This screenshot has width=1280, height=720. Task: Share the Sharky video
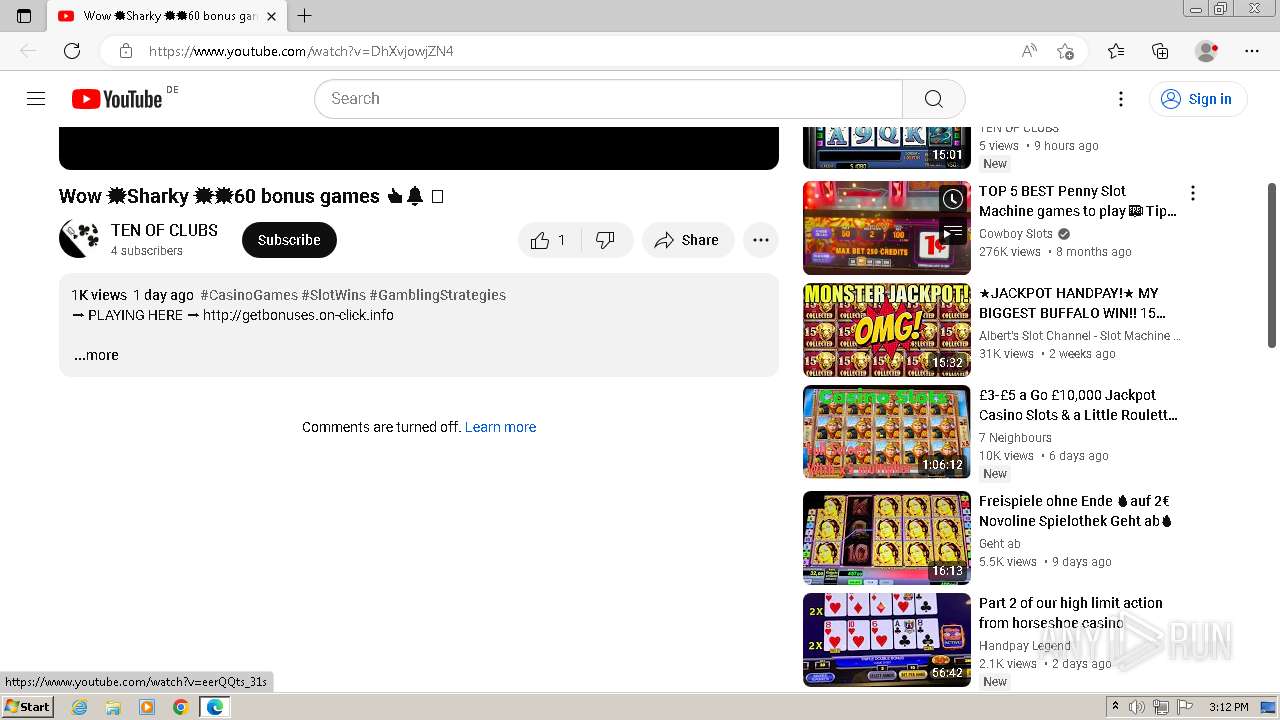688,240
